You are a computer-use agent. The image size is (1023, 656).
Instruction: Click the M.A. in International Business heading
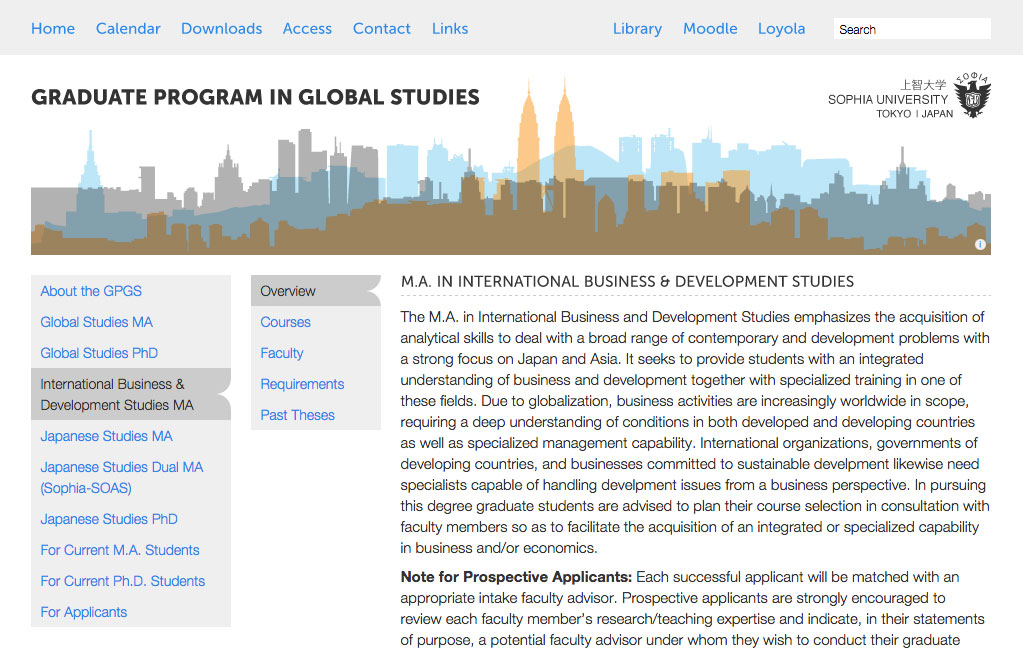pos(628,281)
